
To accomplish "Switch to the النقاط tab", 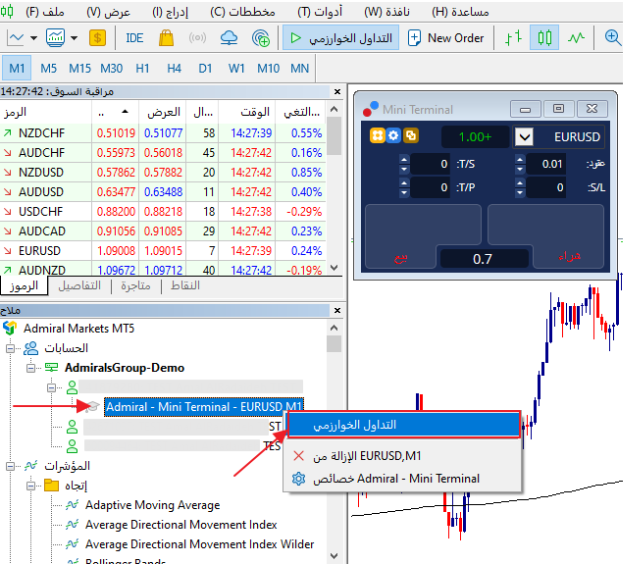I will tap(185, 286).
